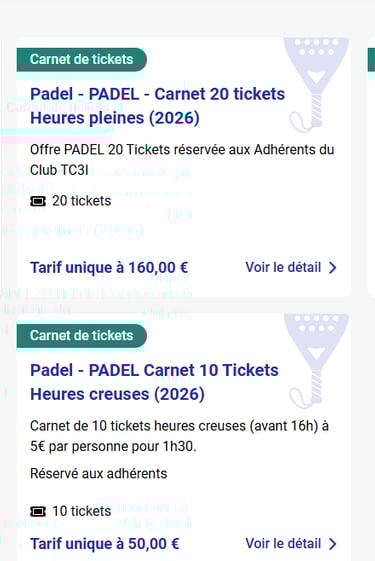
Task: Open "Voir le détail" for the 160,00 € carnet
Action: coord(291,268)
